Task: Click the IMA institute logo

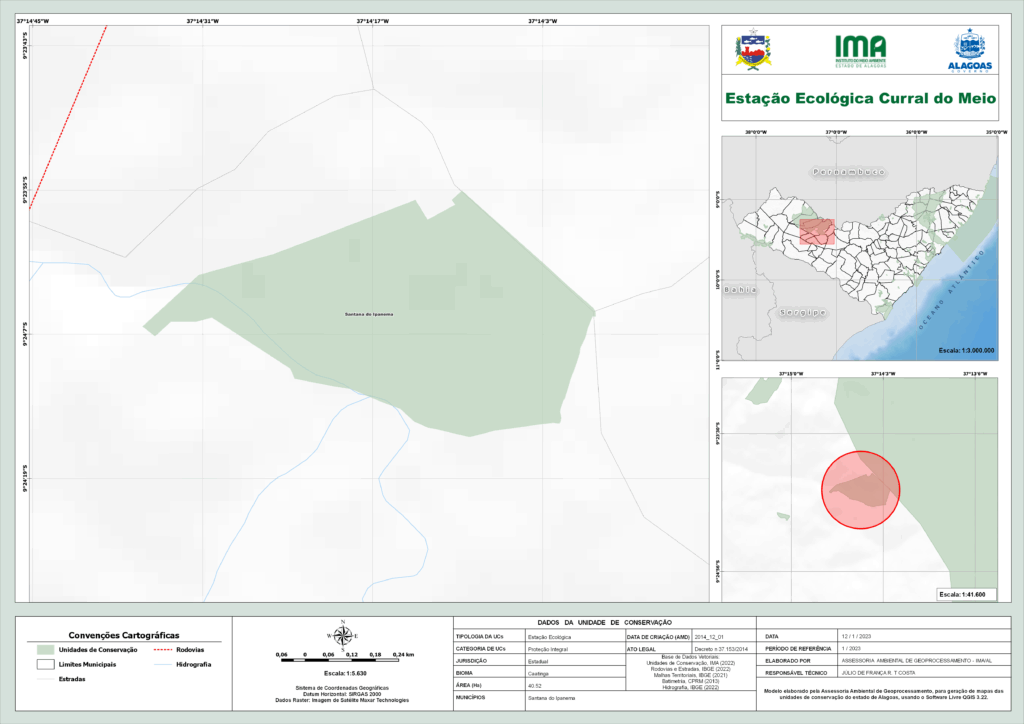Action: 860,49
